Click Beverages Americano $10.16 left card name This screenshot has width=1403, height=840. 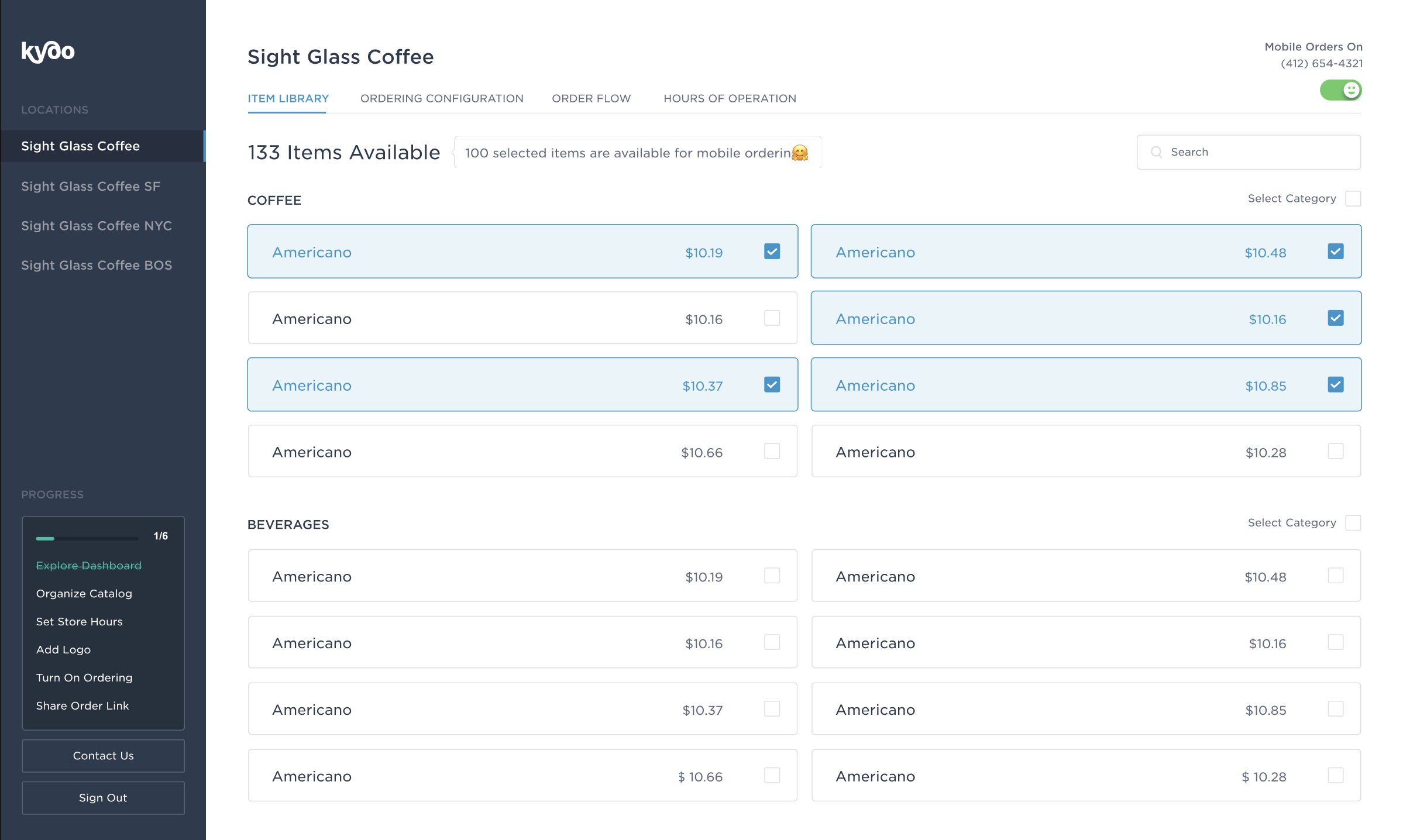tap(312, 643)
